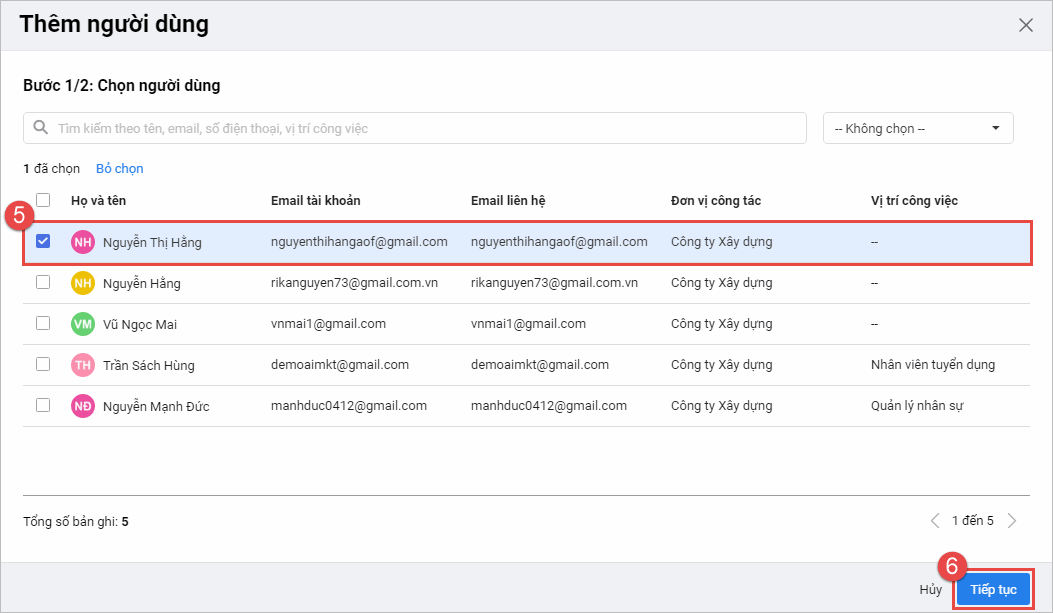This screenshot has width=1053, height=613.
Task: Click account email demoaimkt@gmail.com
Action: 340,365
